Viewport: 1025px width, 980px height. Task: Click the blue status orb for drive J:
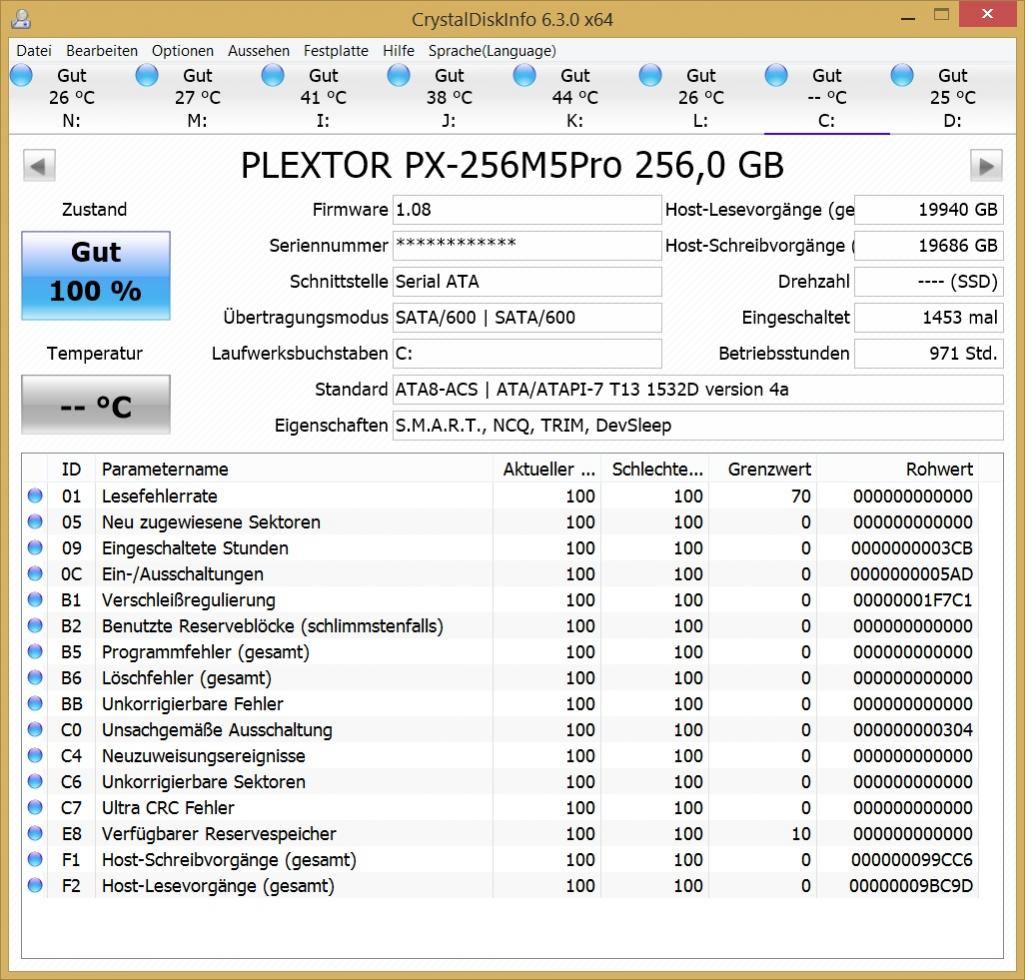pyautogui.click(x=398, y=75)
